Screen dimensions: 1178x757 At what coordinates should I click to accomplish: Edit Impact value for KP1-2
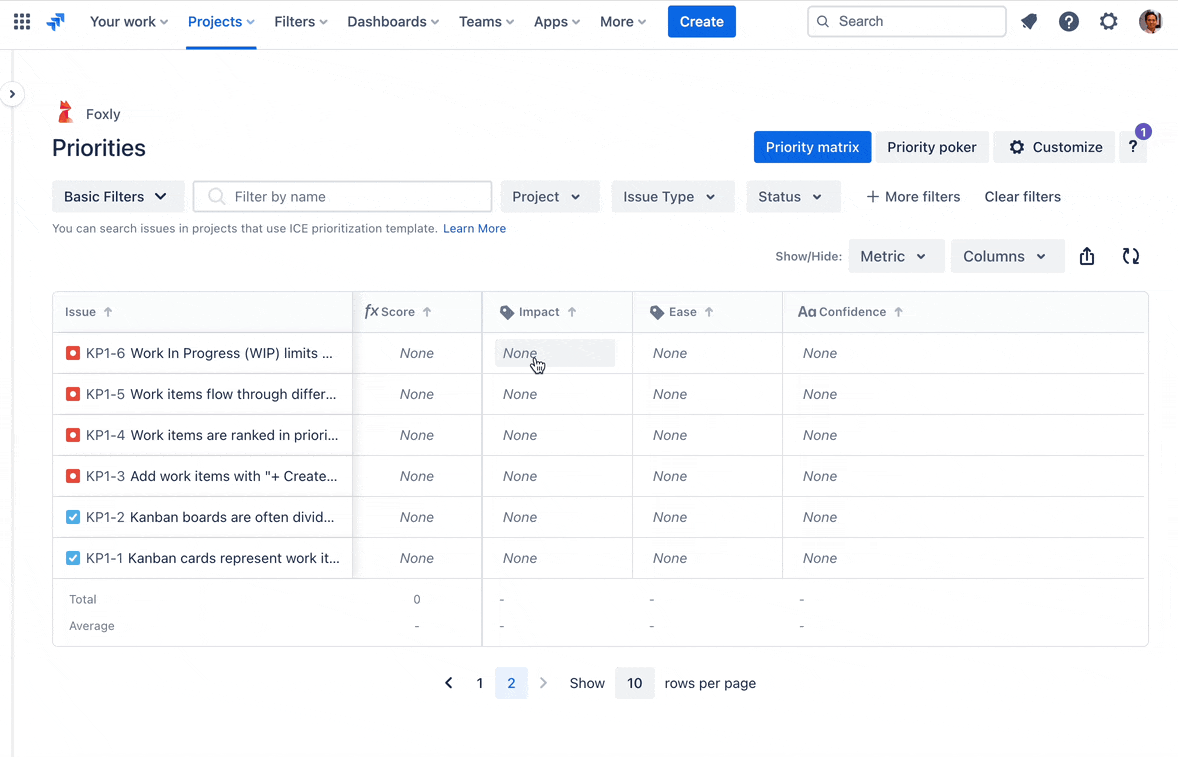click(520, 517)
